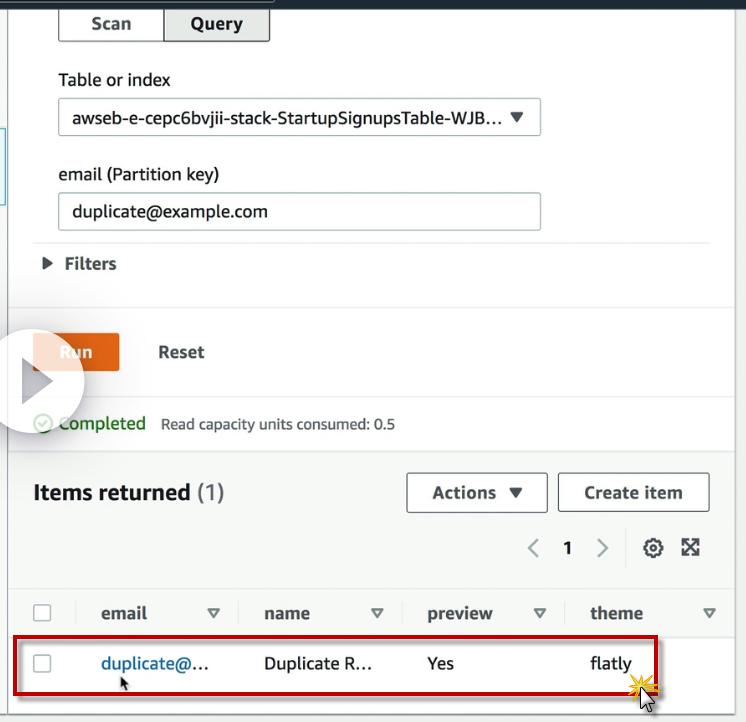Select all items header checkbox

point(42,613)
